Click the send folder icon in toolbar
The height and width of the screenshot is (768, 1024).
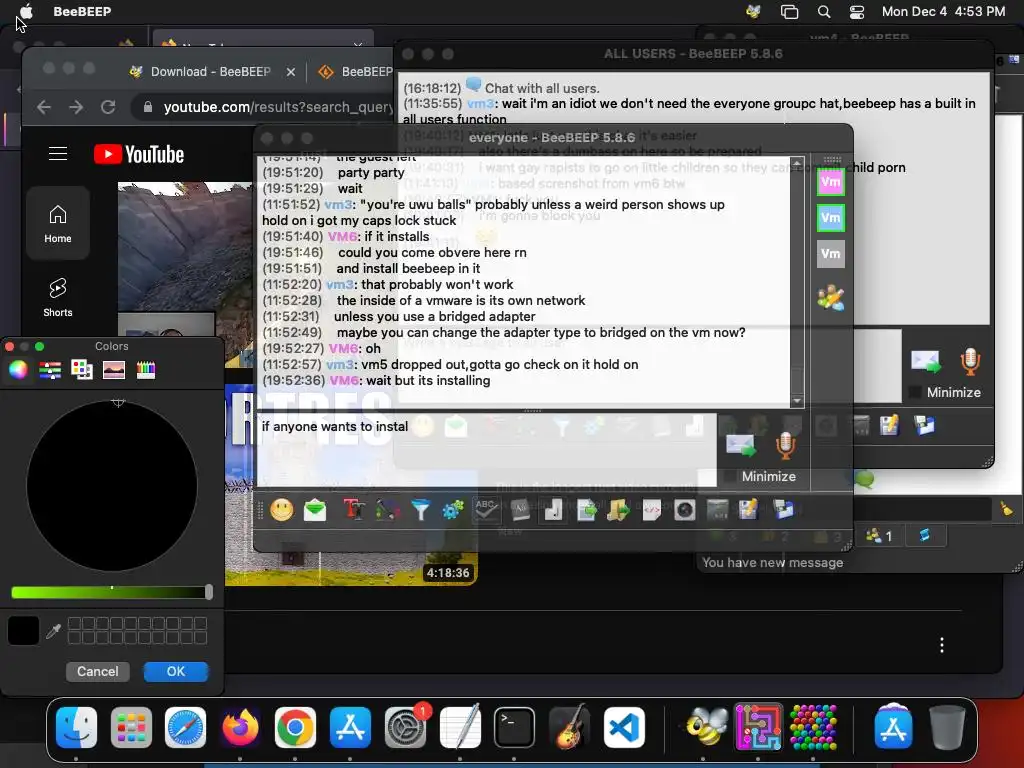(x=618, y=510)
